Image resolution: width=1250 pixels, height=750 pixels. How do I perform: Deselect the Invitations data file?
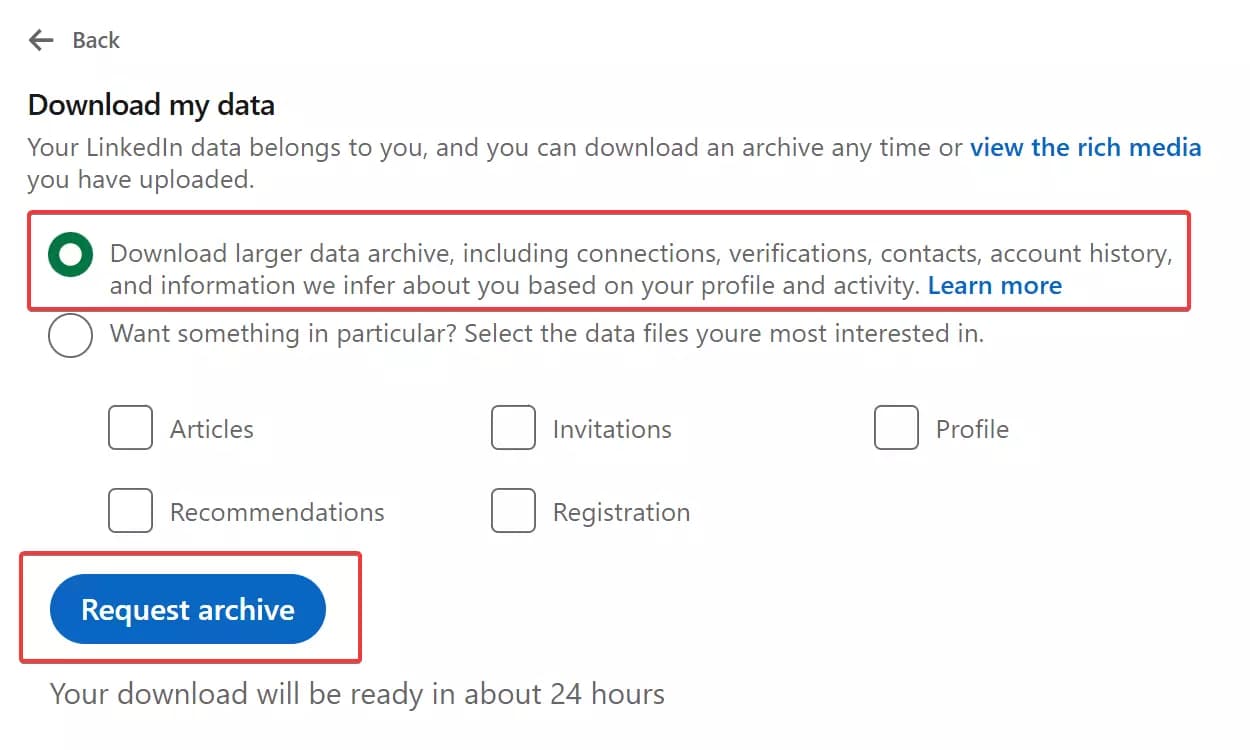coord(512,427)
